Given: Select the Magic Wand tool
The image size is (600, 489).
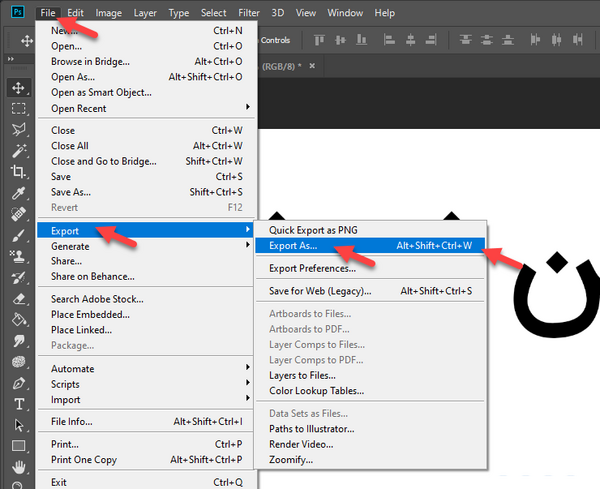Looking at the screenshot, I should click(x=18, y=151).
